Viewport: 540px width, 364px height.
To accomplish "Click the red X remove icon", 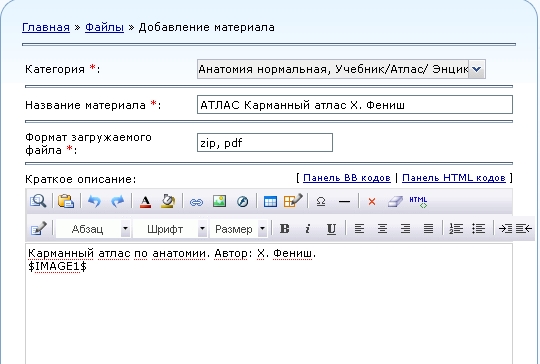I will pos(372,201).
